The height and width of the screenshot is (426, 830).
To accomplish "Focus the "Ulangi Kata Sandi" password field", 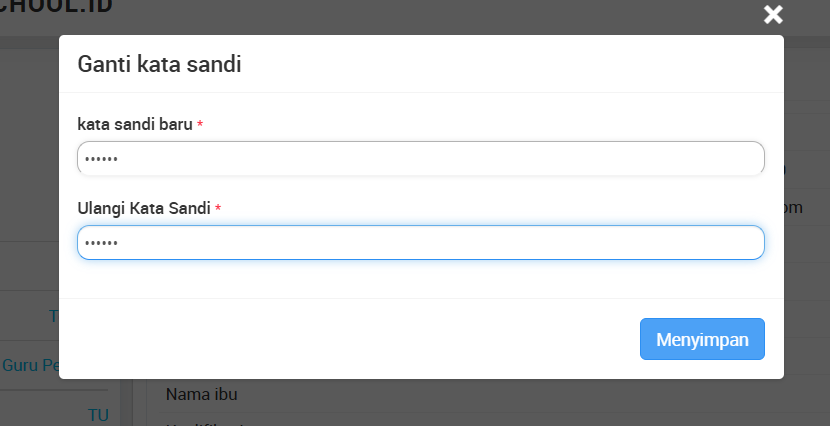I will pyautogui.click(x=420, y=242).
